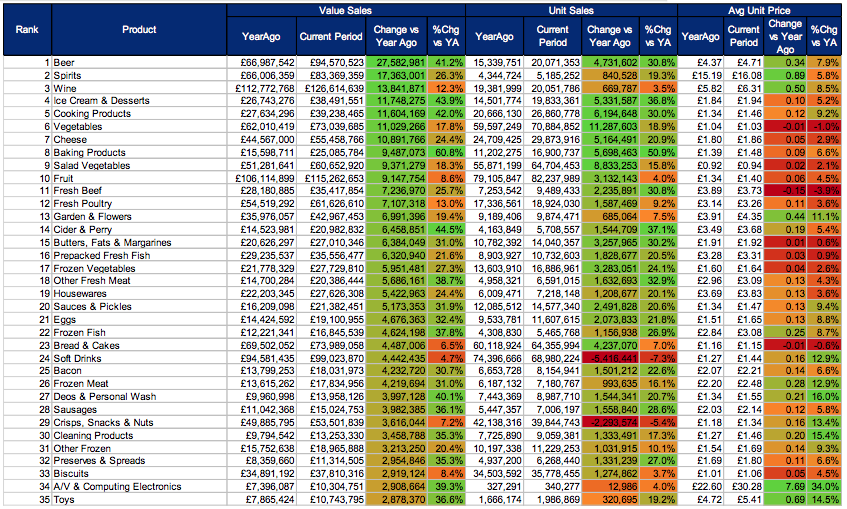Select the Sausages cell
Viewport: 847px width, 509px height.
[x=139, y=410]
